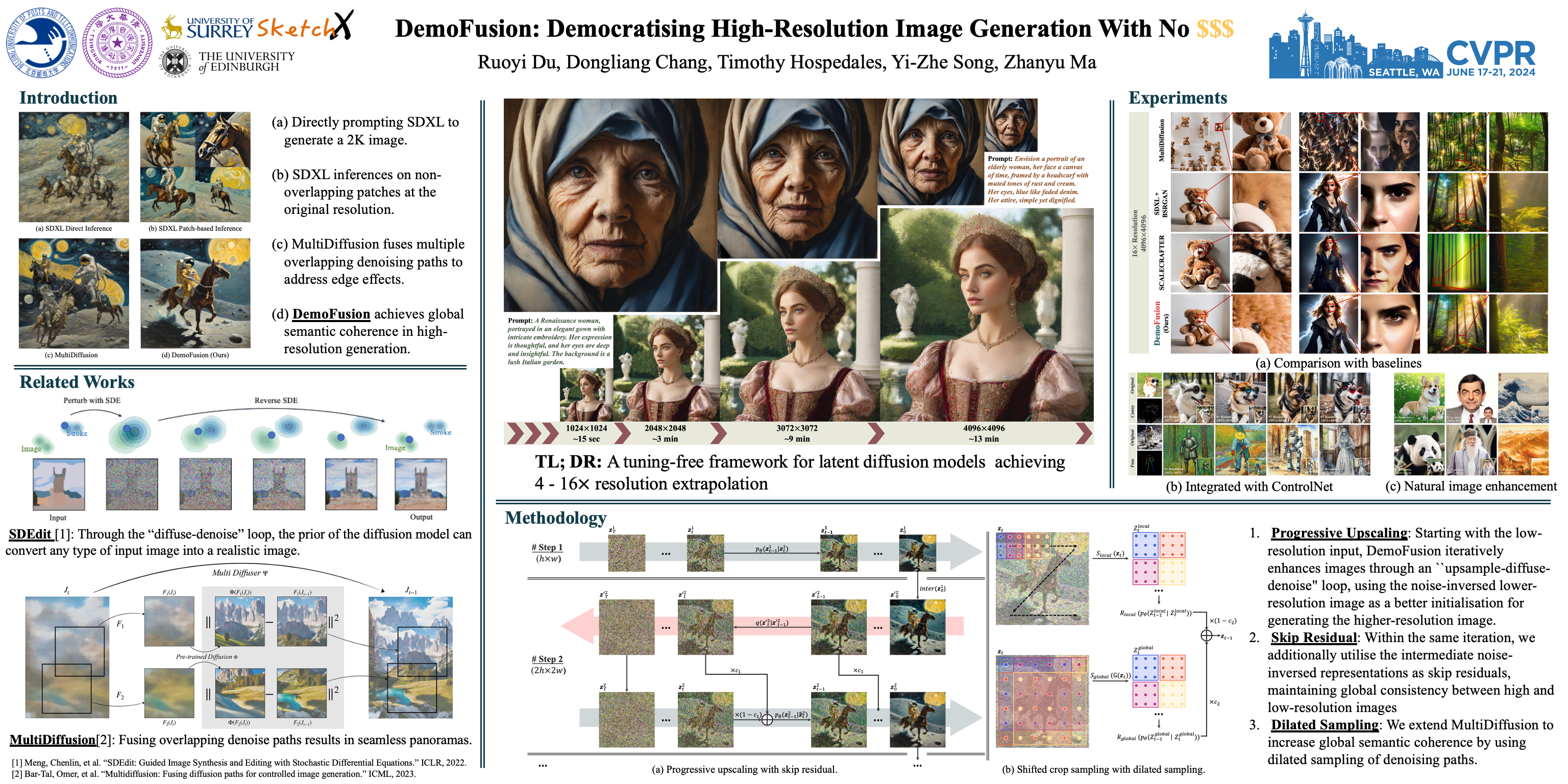Image resolution: width=1568 pixels, height=784 pixels.
Task: Click the circled plus symbol near z_t-1 output
Action: click(1207, 635)
